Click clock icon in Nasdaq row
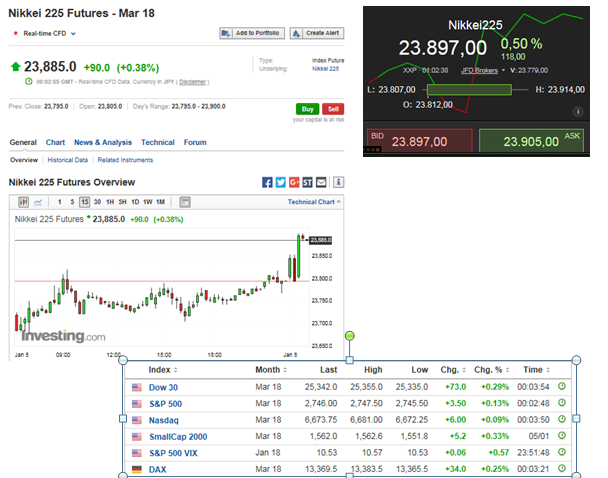This screenshot has height=478, width=608. 562,419
